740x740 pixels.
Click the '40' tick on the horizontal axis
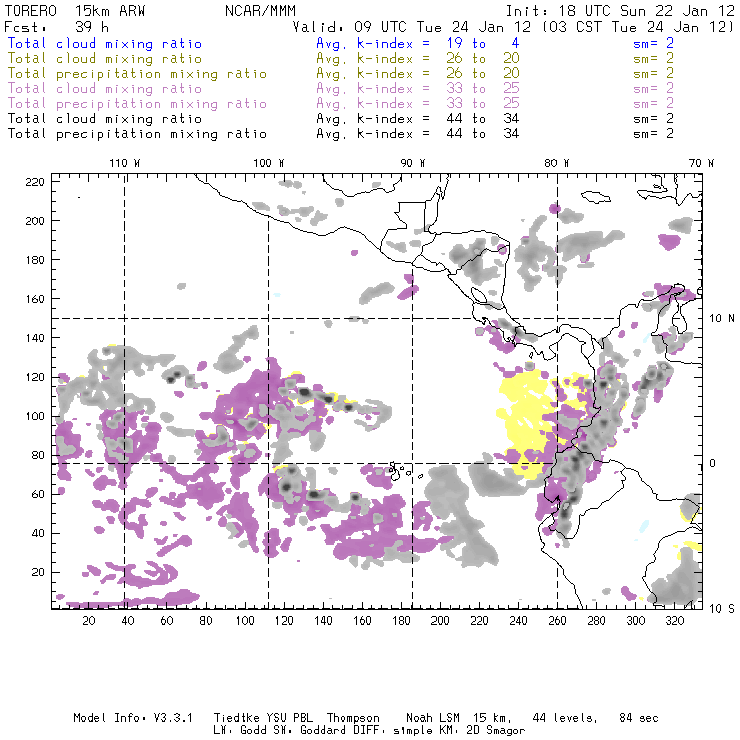pos(128,621)
